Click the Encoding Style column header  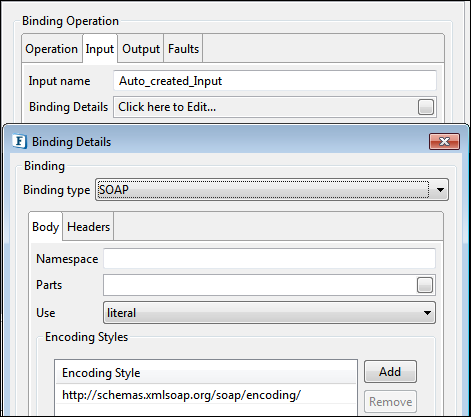(206, 372)
